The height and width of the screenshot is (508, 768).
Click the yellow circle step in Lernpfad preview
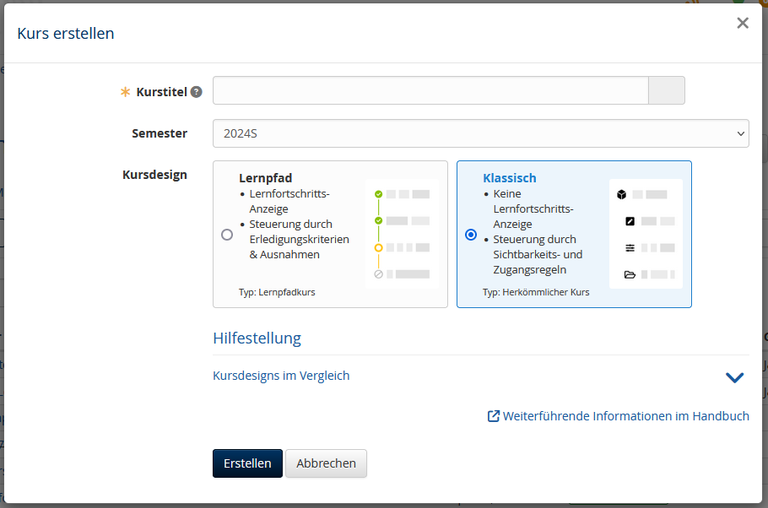(378, 248)
